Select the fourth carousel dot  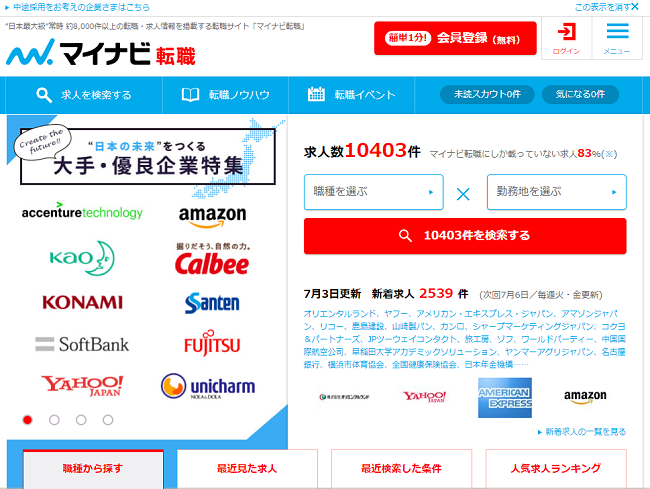[x=108, y=420]
